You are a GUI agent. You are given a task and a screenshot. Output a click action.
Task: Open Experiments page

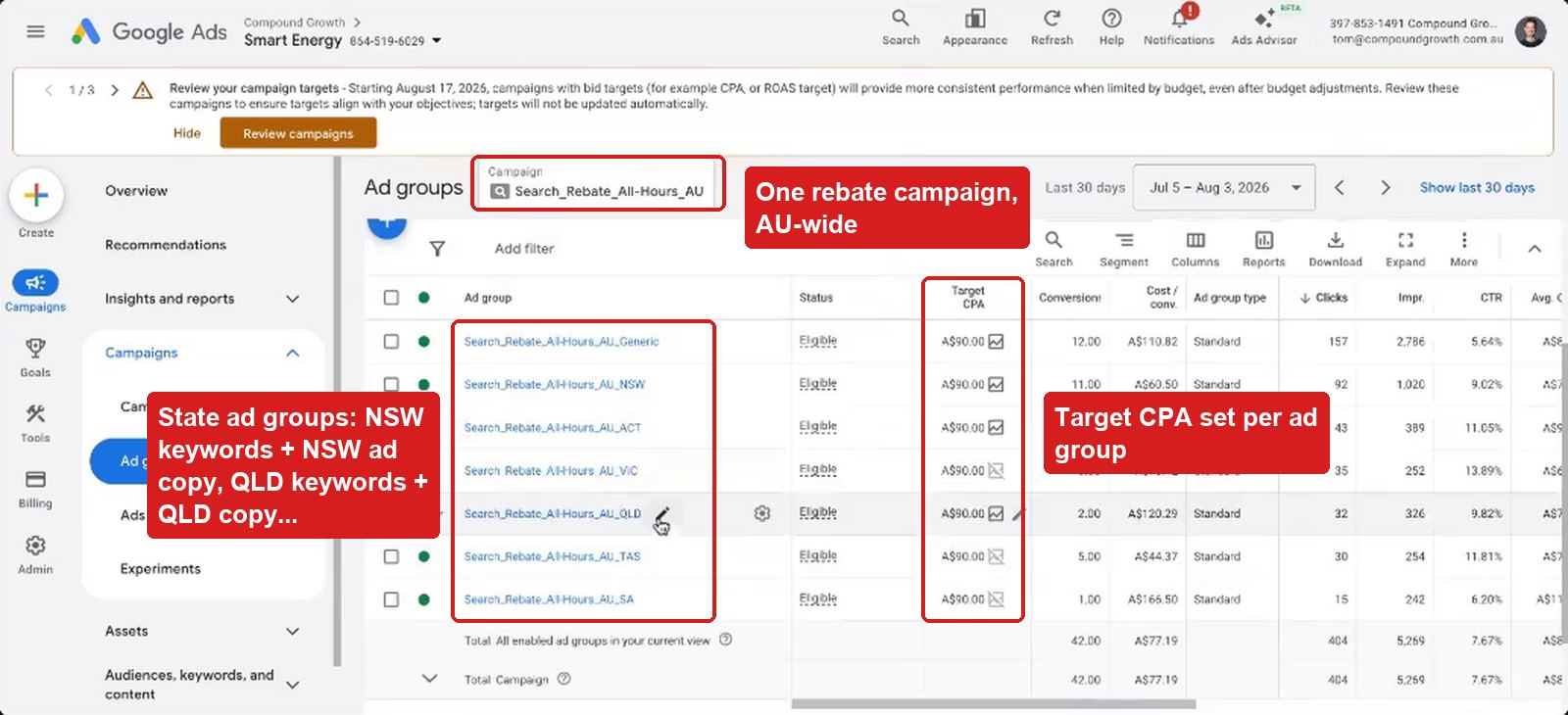(x=161, y=569)
